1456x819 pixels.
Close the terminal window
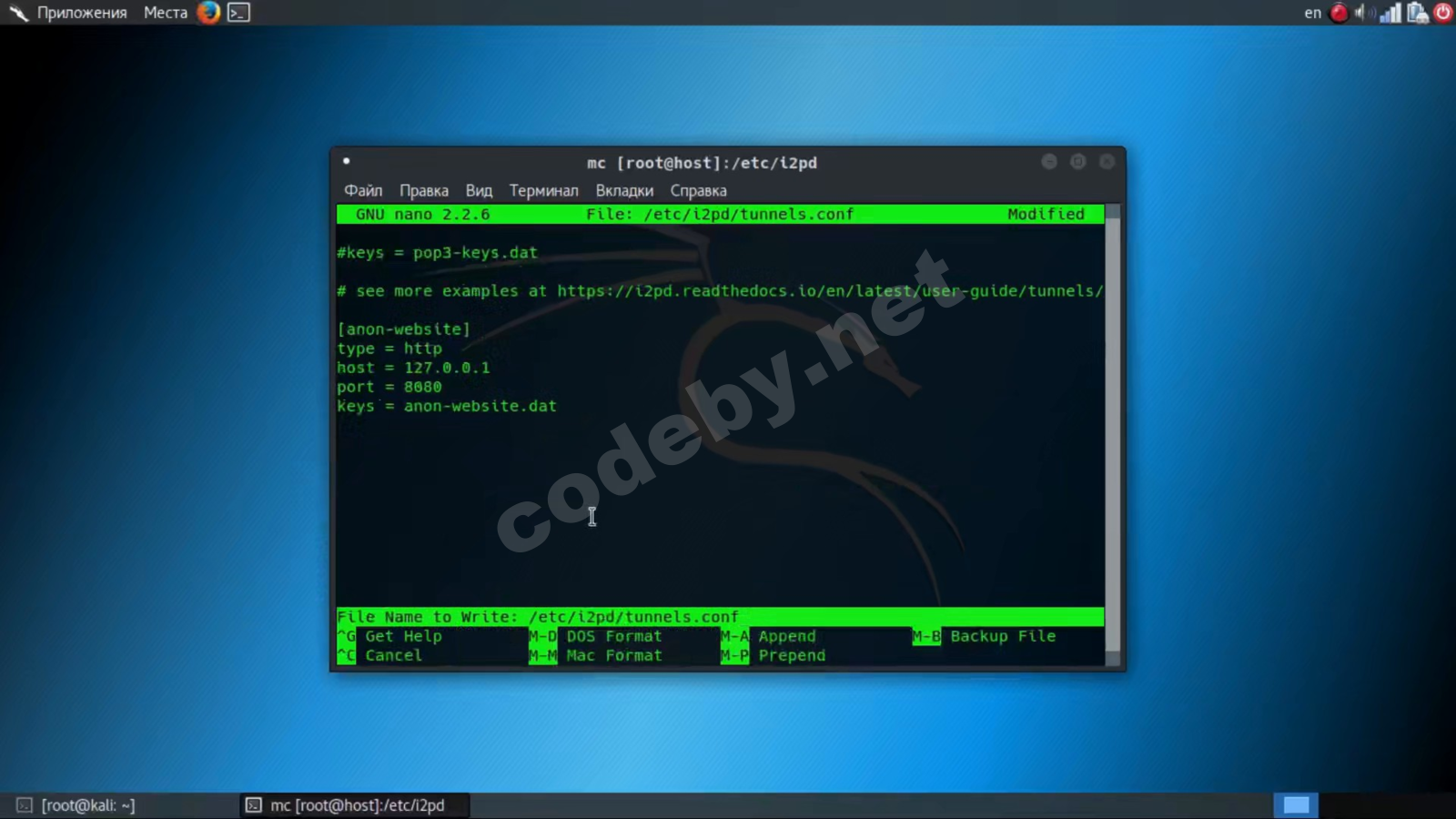[x=1107, y=161]
